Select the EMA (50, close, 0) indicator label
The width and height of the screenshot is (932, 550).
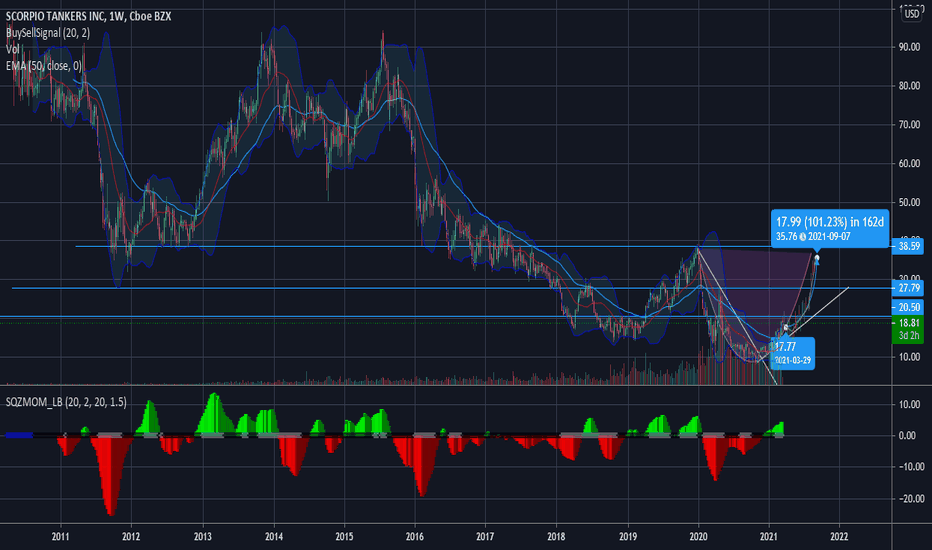(43, 66)
